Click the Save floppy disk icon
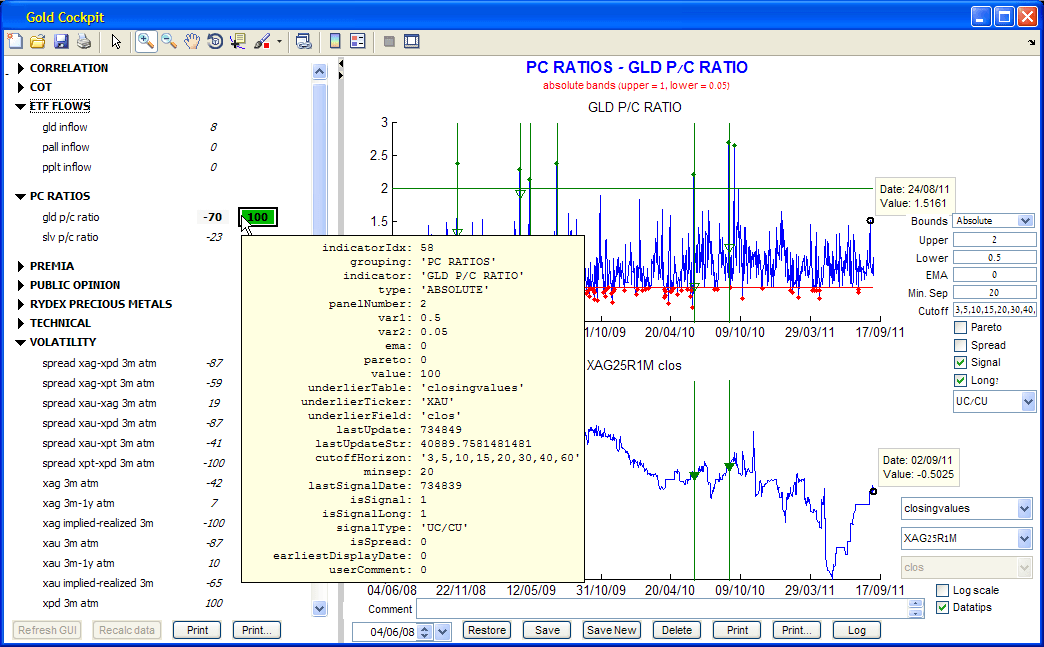Image resolution: width=1044 pixels, height=647 pixels. pyautogui.click(x=61, y=41)
